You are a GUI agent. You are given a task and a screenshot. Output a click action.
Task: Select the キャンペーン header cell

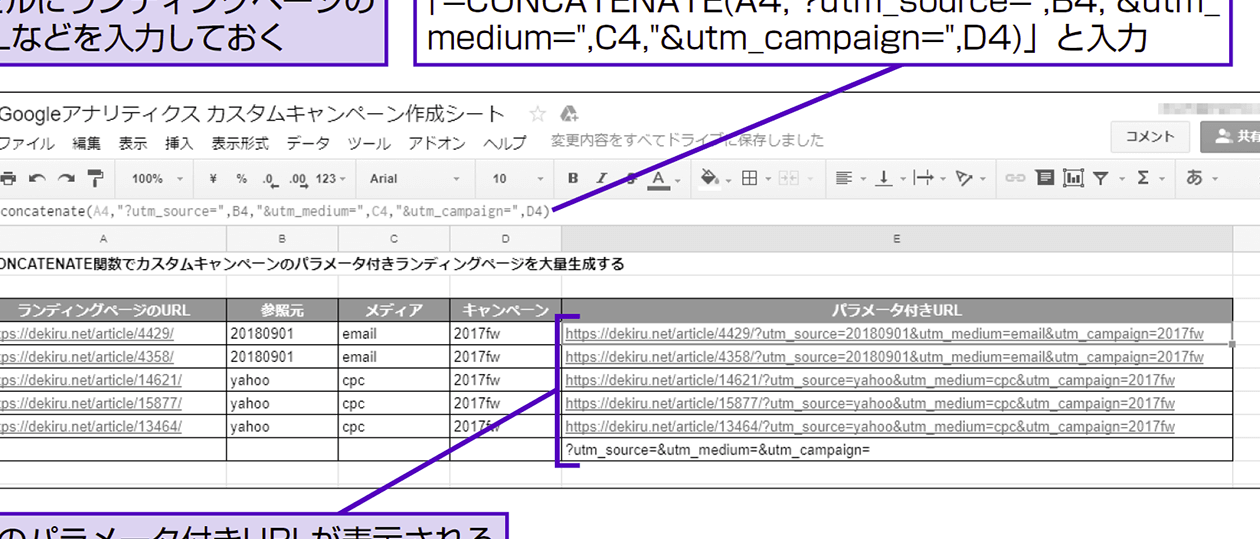[x=506, y=310]
